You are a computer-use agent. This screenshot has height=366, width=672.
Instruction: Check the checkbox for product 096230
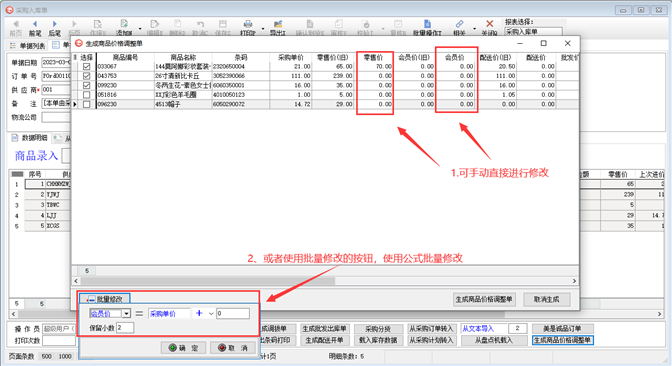pyautogui.click(x=87, y=104)
